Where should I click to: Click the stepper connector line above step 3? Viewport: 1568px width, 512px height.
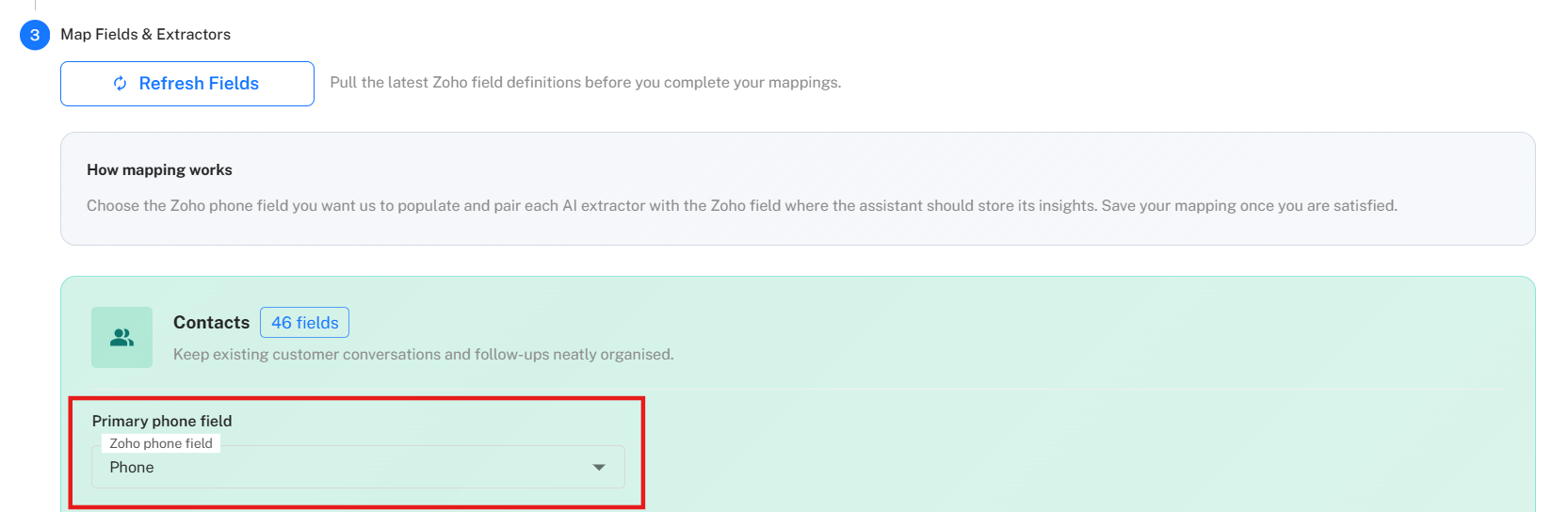click(x=35, y=6)
